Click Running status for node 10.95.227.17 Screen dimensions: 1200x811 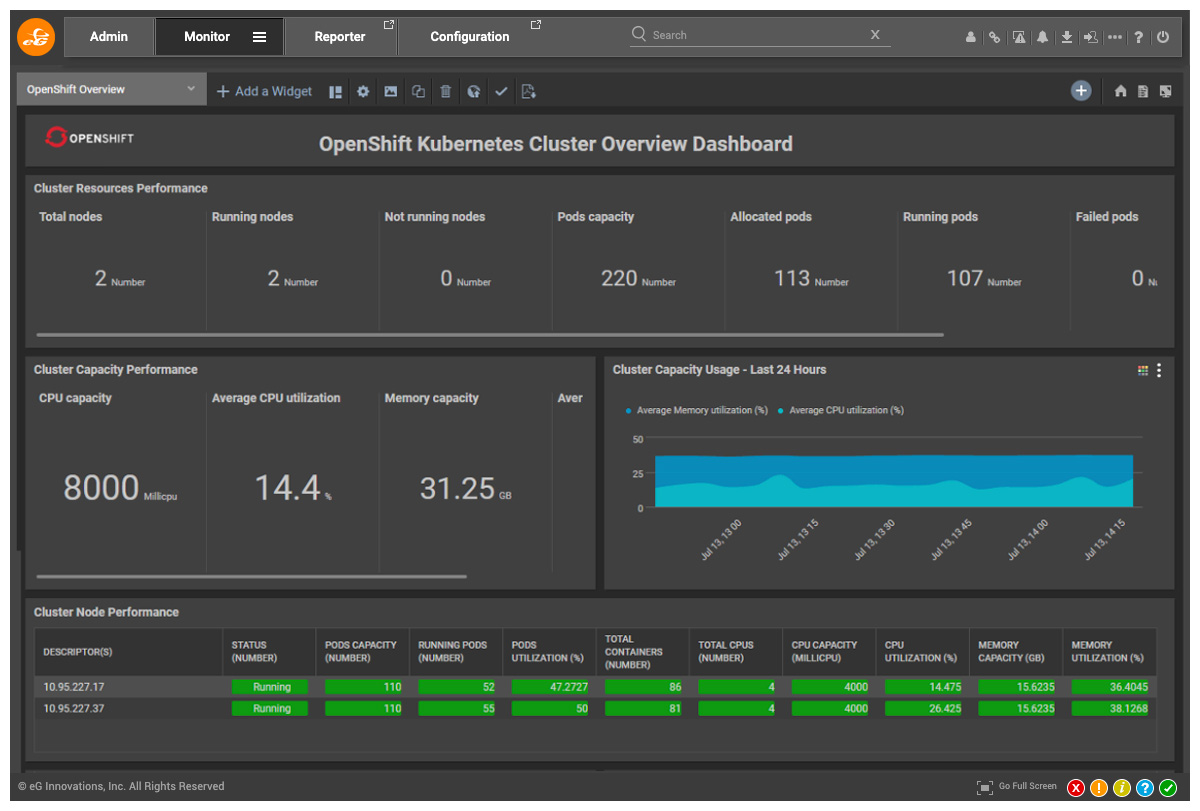[x=271, y=687]
